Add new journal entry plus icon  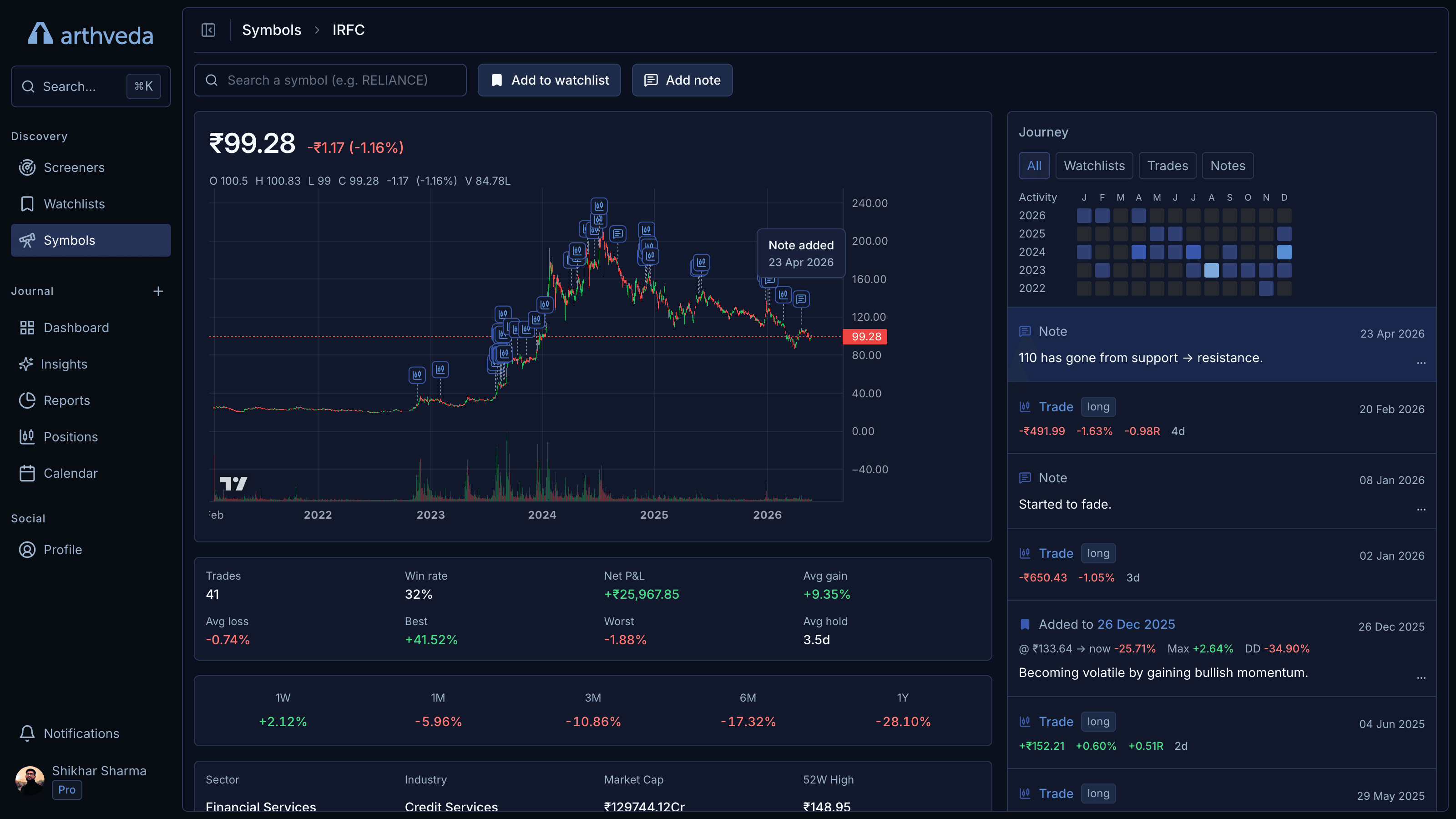coord(158,291)
